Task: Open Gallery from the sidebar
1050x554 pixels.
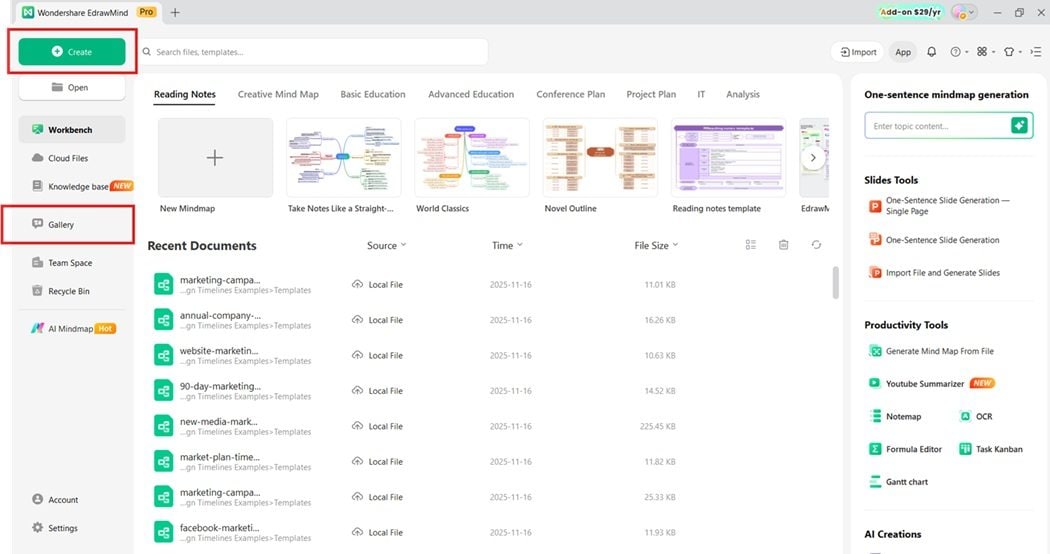Action: [53, 224]
